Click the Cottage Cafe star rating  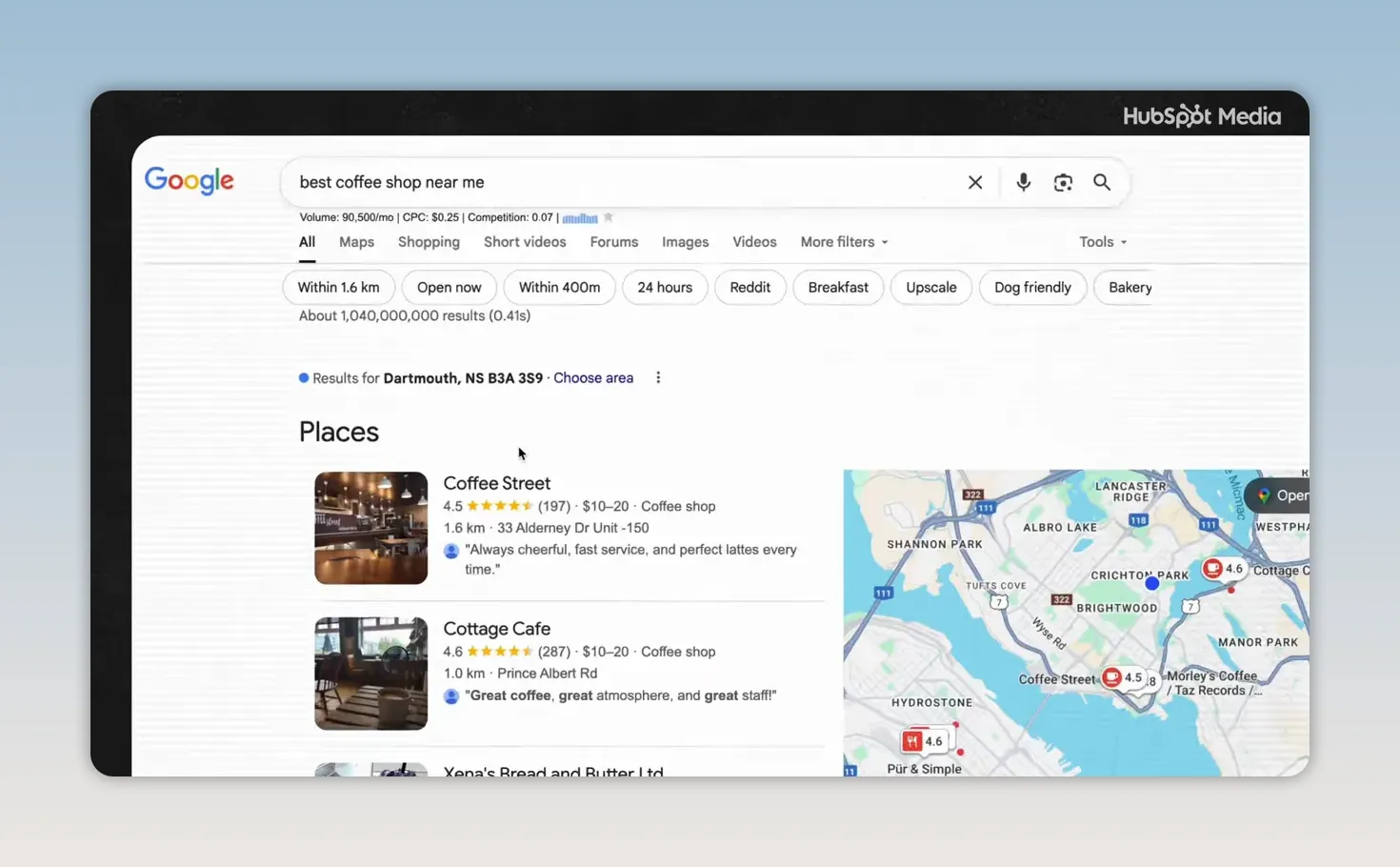[x=499, y=652]
